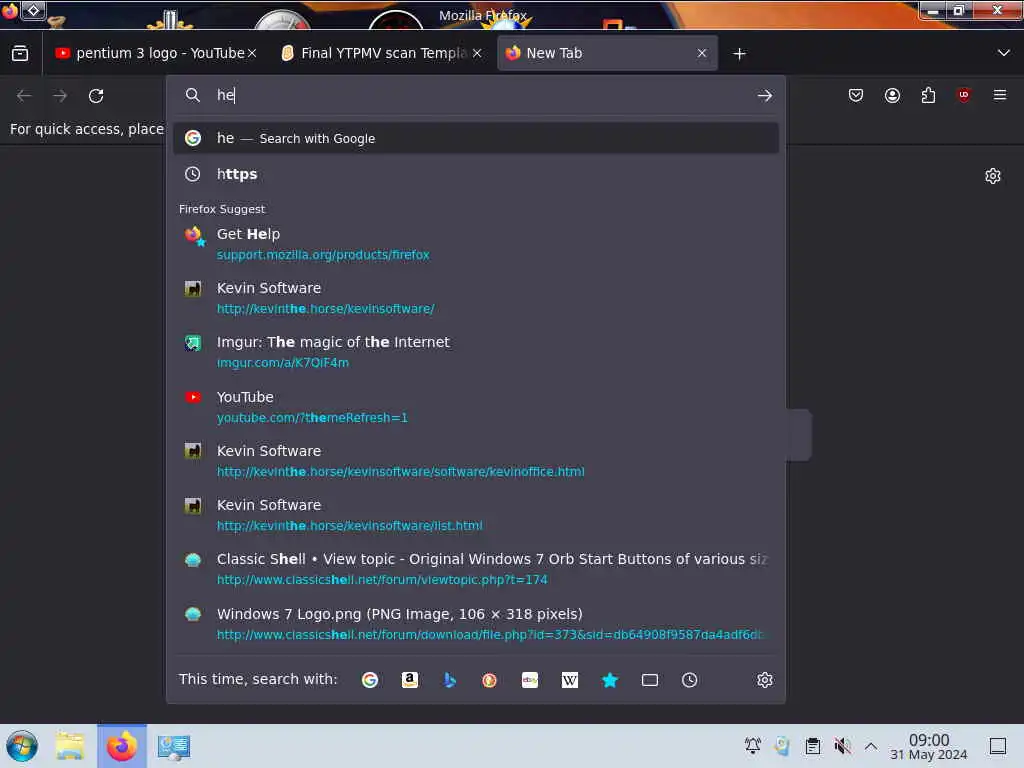Open the 09:00 clock and date
The height and width of the screenshot is (768, 1024).
click(929, 746)
